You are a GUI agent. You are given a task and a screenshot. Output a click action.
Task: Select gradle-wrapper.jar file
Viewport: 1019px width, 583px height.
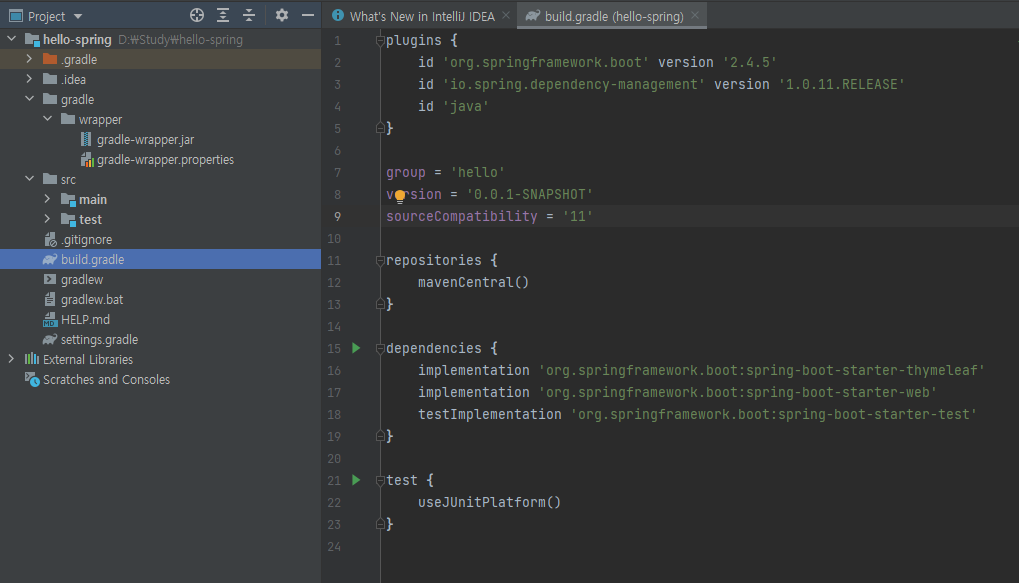click(145, 140)
